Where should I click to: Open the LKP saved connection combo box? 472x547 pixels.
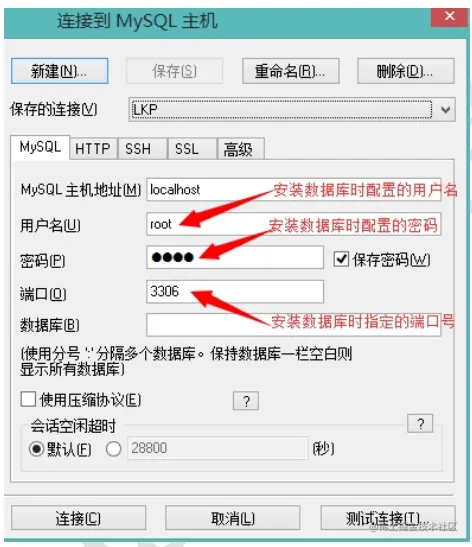292,110
